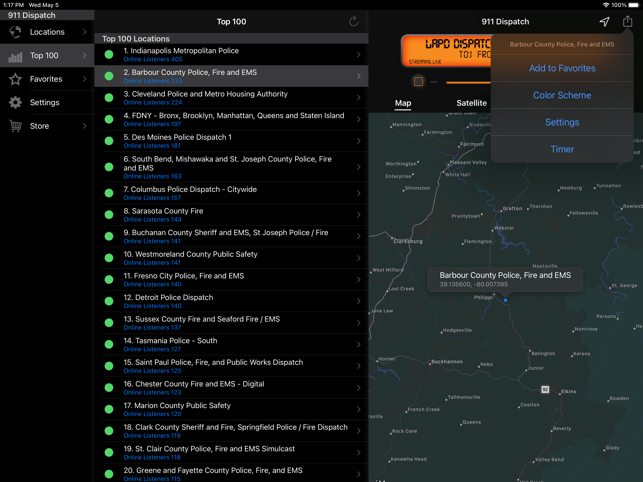Switch to the Map tab
Screen dimensions: 643x482
(x=403, y=103)
